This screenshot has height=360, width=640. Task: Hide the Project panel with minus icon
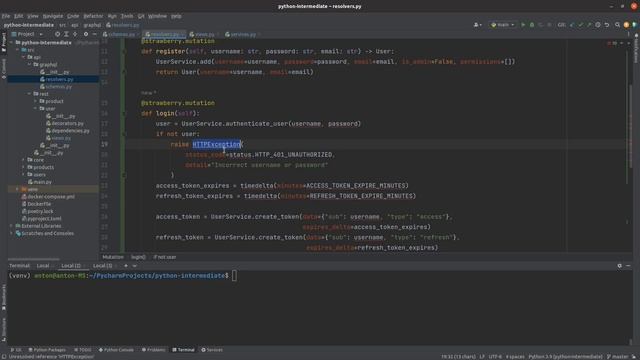(x=95, y=34)
